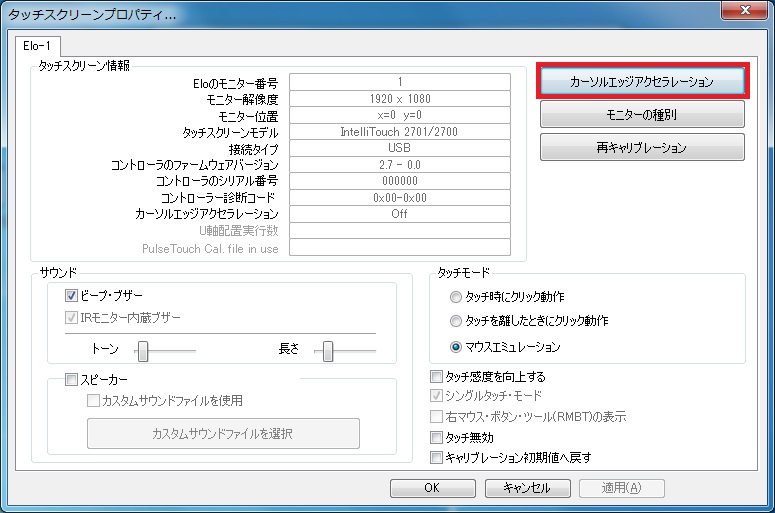This screenshot has width=775, height=513.
Task: Start 再キャリブレーション
Action: click(641, 148)
